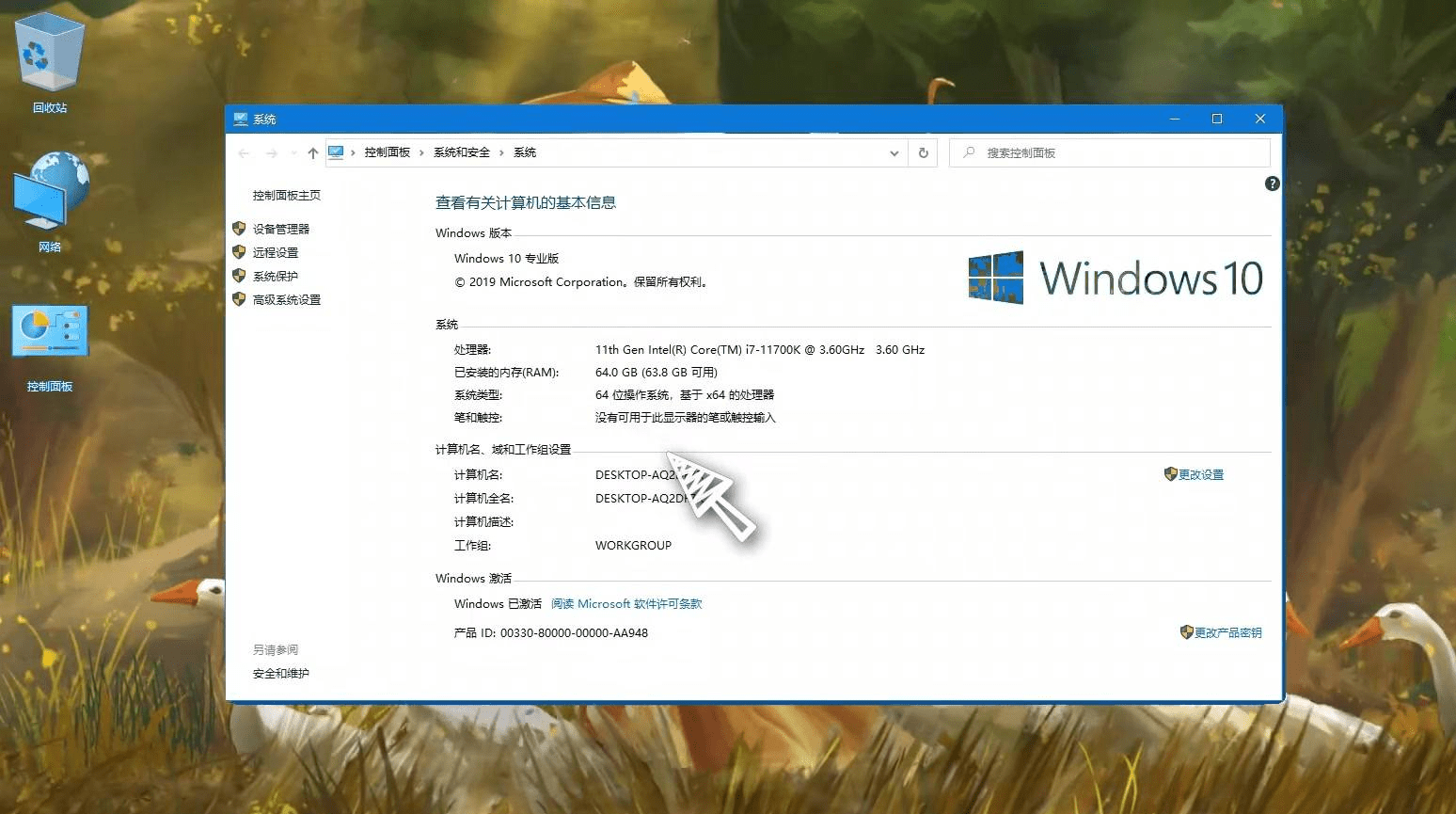Maximize the 系统 window
Screen dimensions: 1456x814
click(1217, 119)
